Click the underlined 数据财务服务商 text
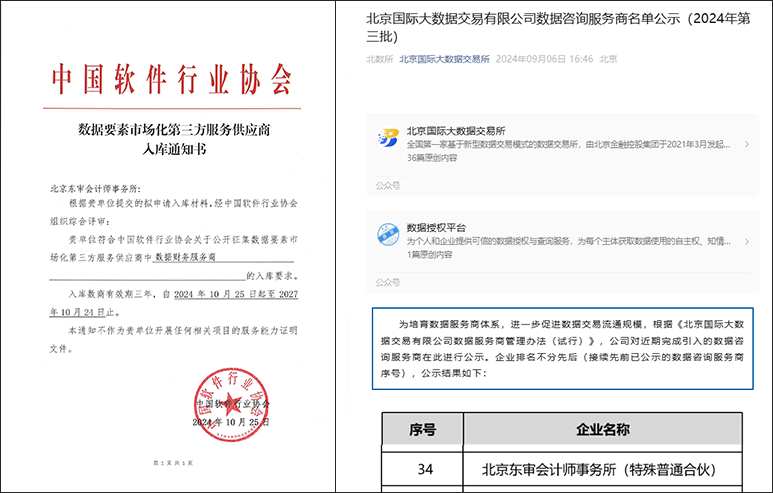 click(185, 257)
